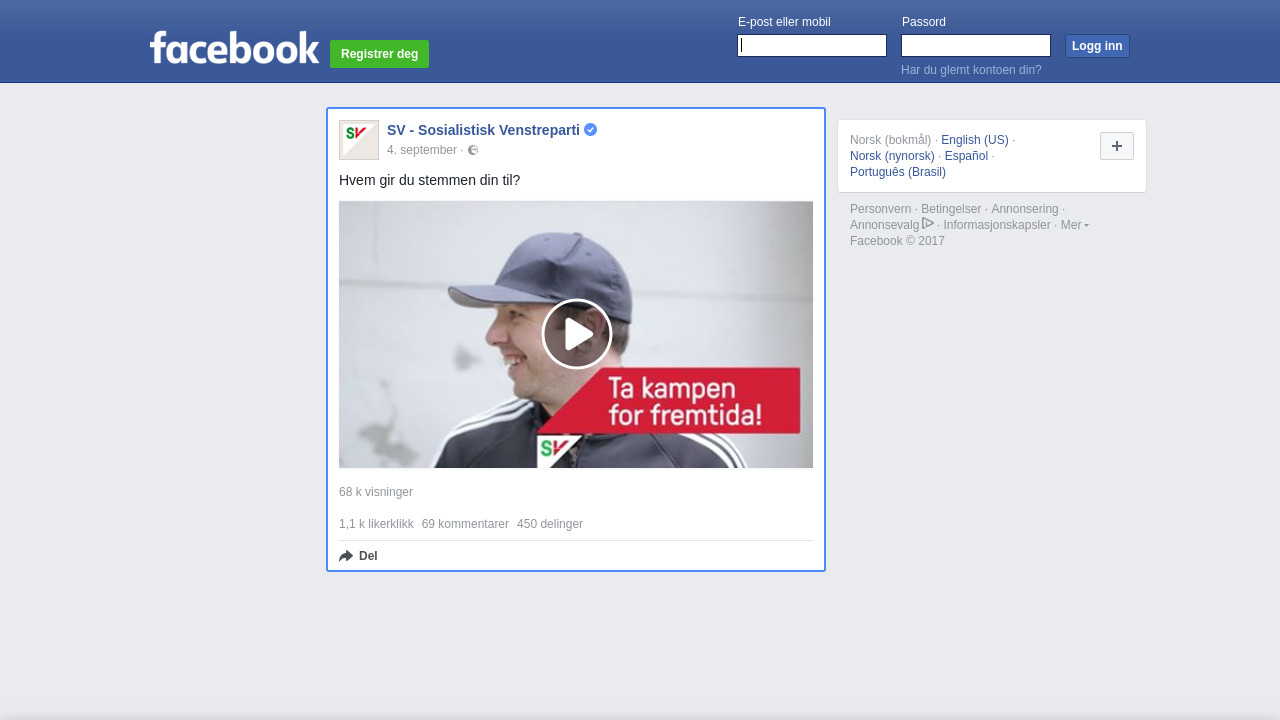Open the Betingelser footer link

pyautogui.click(x=951, y=209)
